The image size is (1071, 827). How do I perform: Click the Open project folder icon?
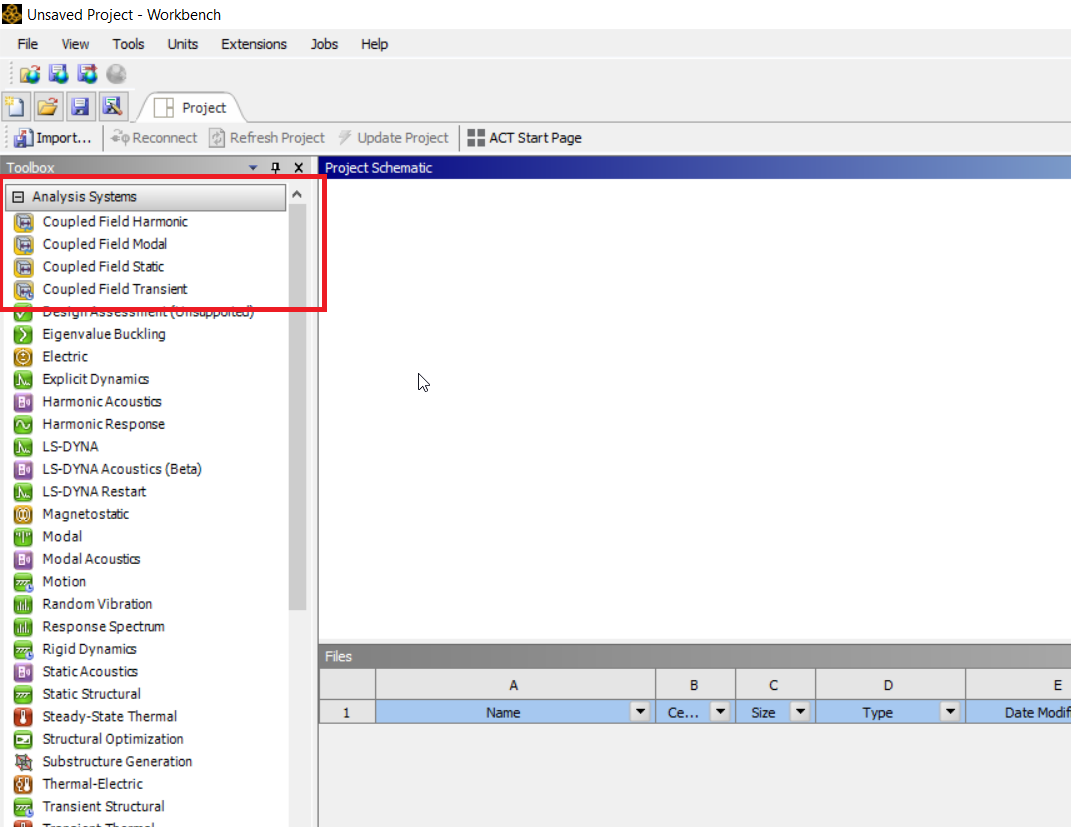[47, 107]
